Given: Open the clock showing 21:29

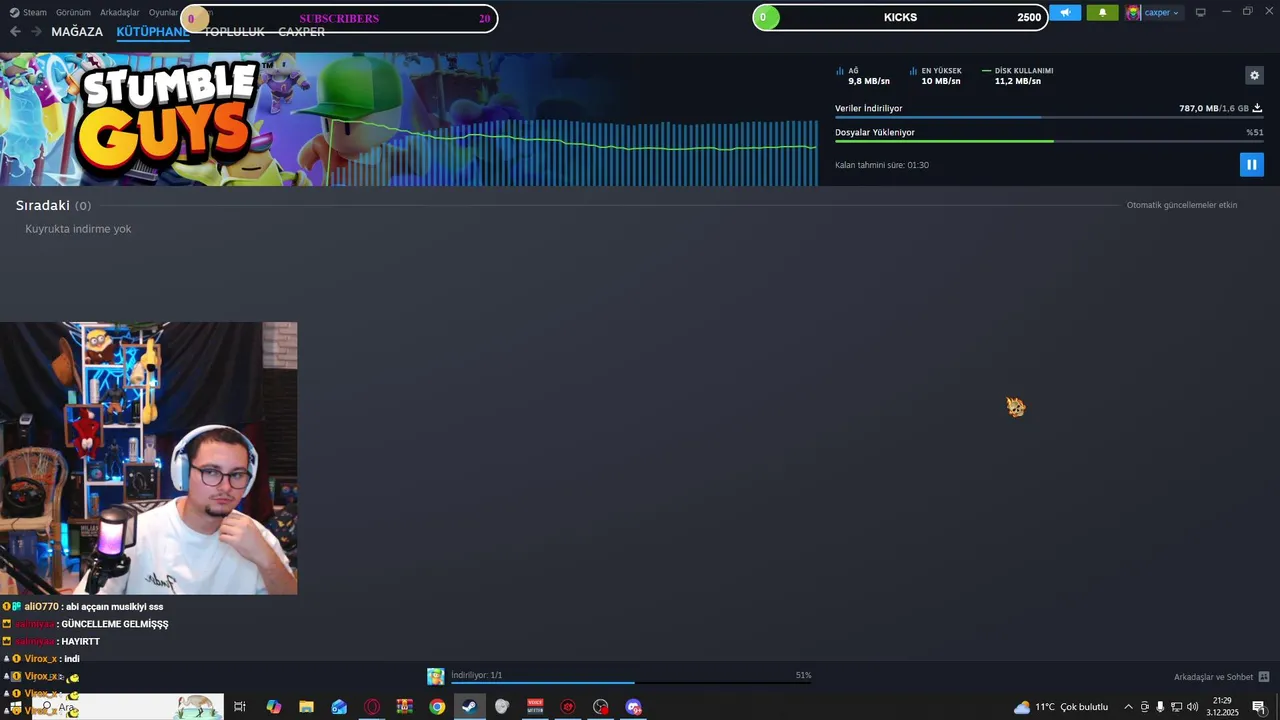Looking at the screenshot, I should tap(1222, 707).
